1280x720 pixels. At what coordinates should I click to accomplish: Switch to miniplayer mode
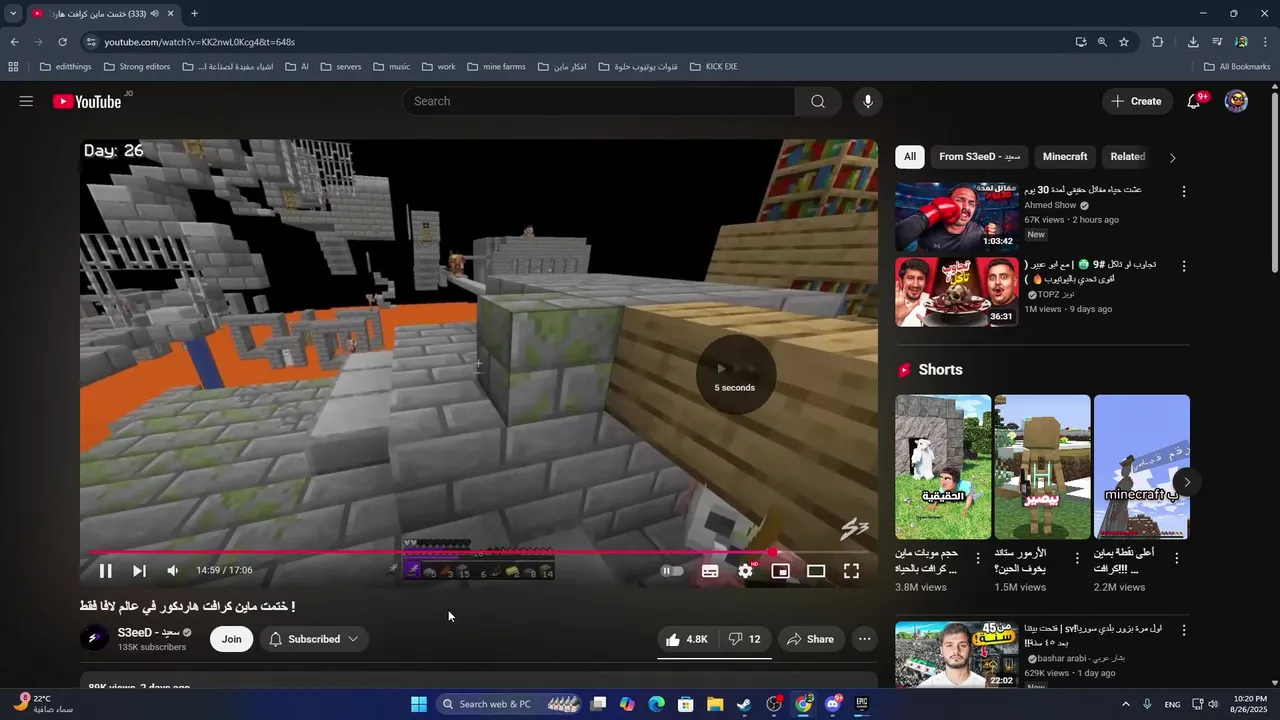click(x=781, y=571)
